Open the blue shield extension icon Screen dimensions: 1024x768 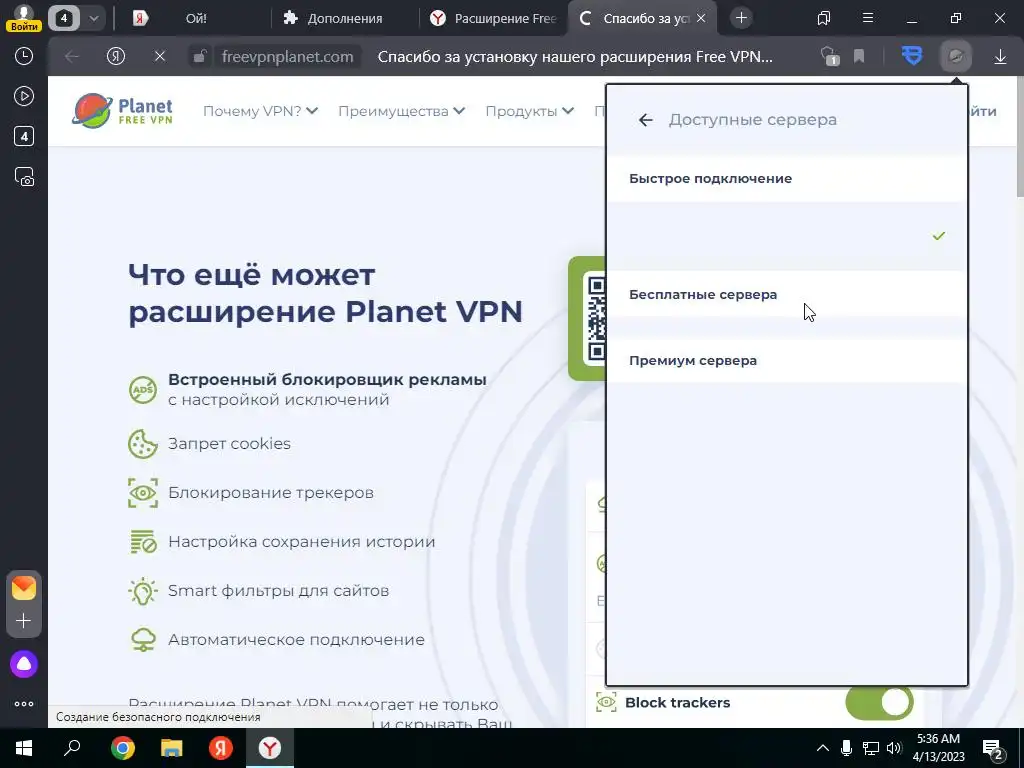(912, 56)
